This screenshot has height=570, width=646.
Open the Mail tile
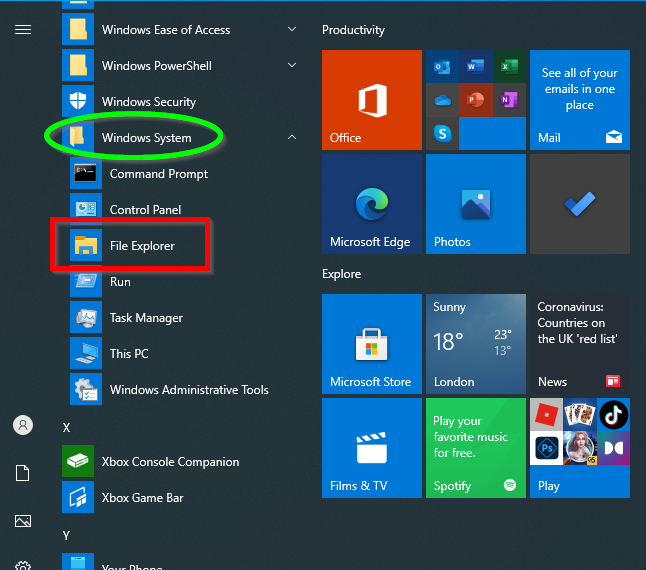point(580,100)
